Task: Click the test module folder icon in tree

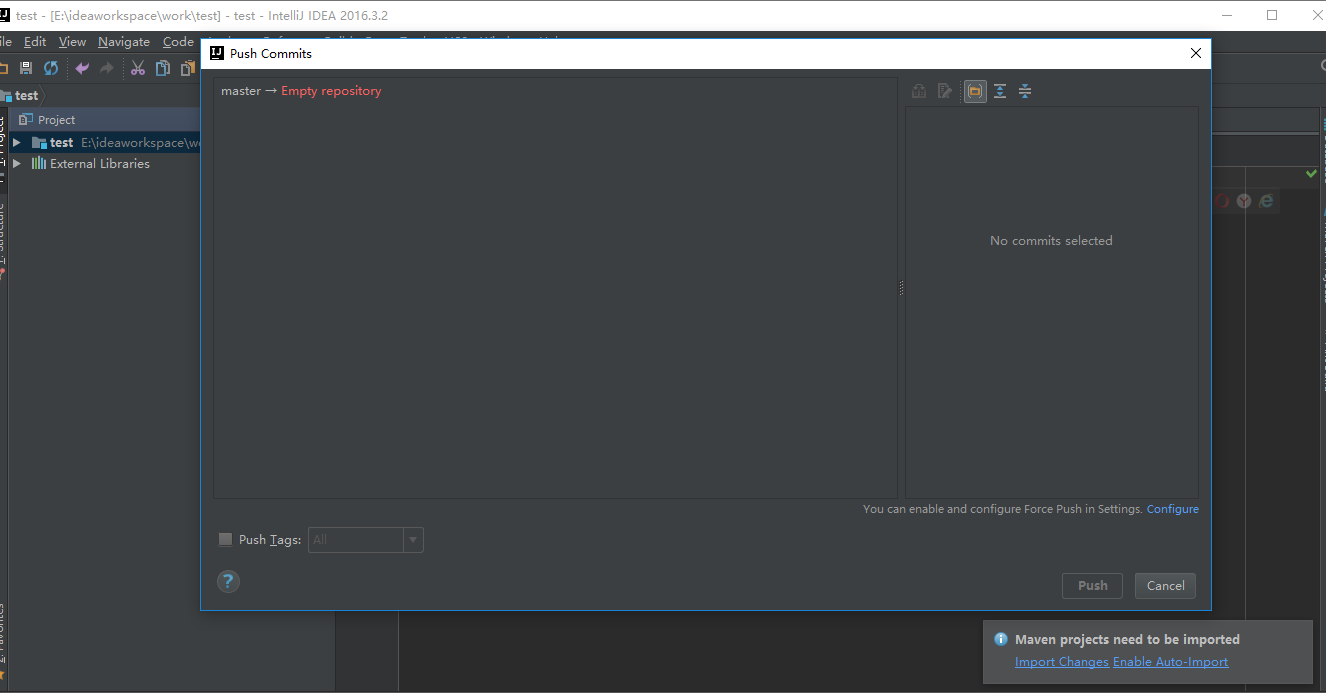Action: point(39,143)
